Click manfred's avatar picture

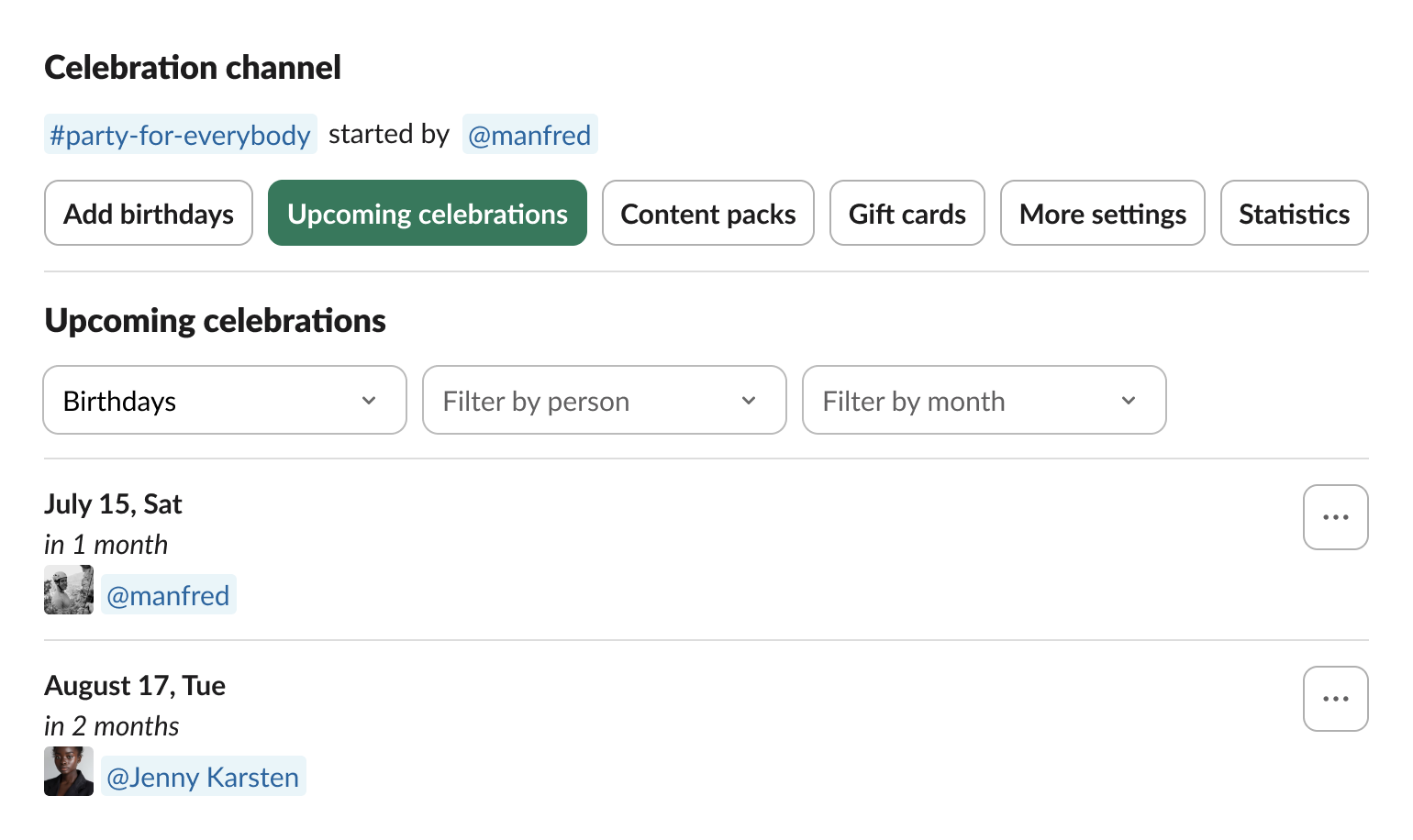[x=68, y=590]
